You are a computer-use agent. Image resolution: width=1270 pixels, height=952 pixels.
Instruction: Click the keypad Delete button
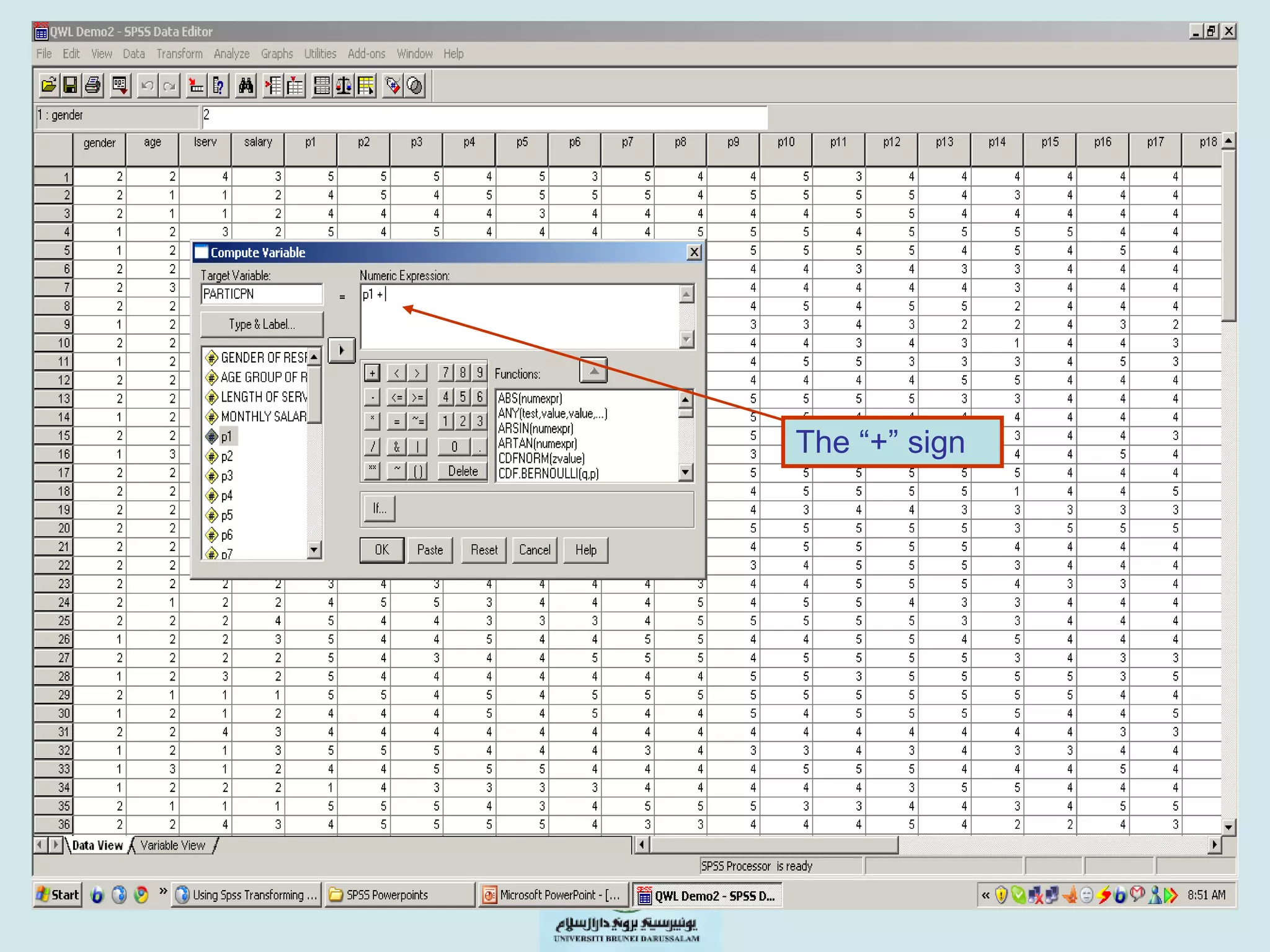pos(463,471)
